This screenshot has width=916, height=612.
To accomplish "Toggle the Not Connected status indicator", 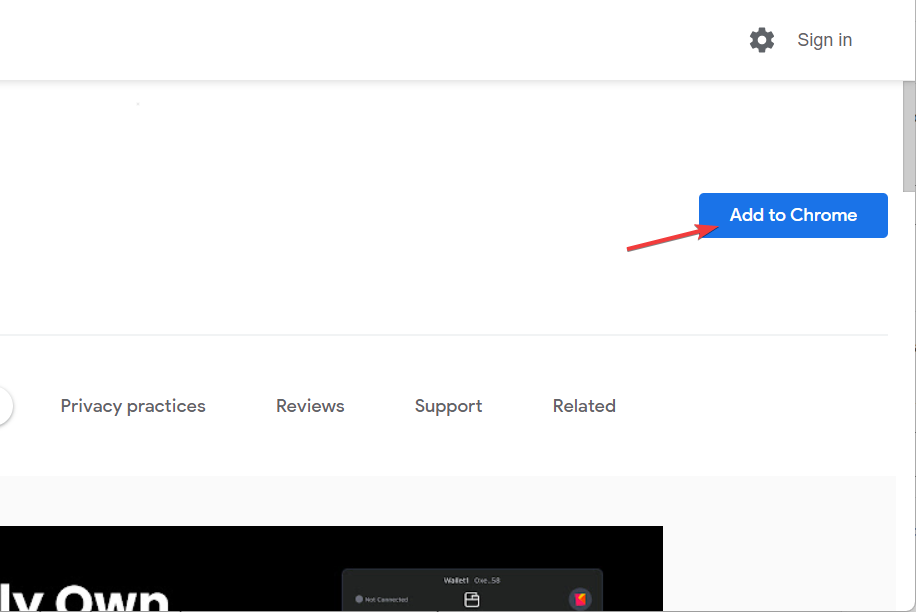I will pos(384,598).
